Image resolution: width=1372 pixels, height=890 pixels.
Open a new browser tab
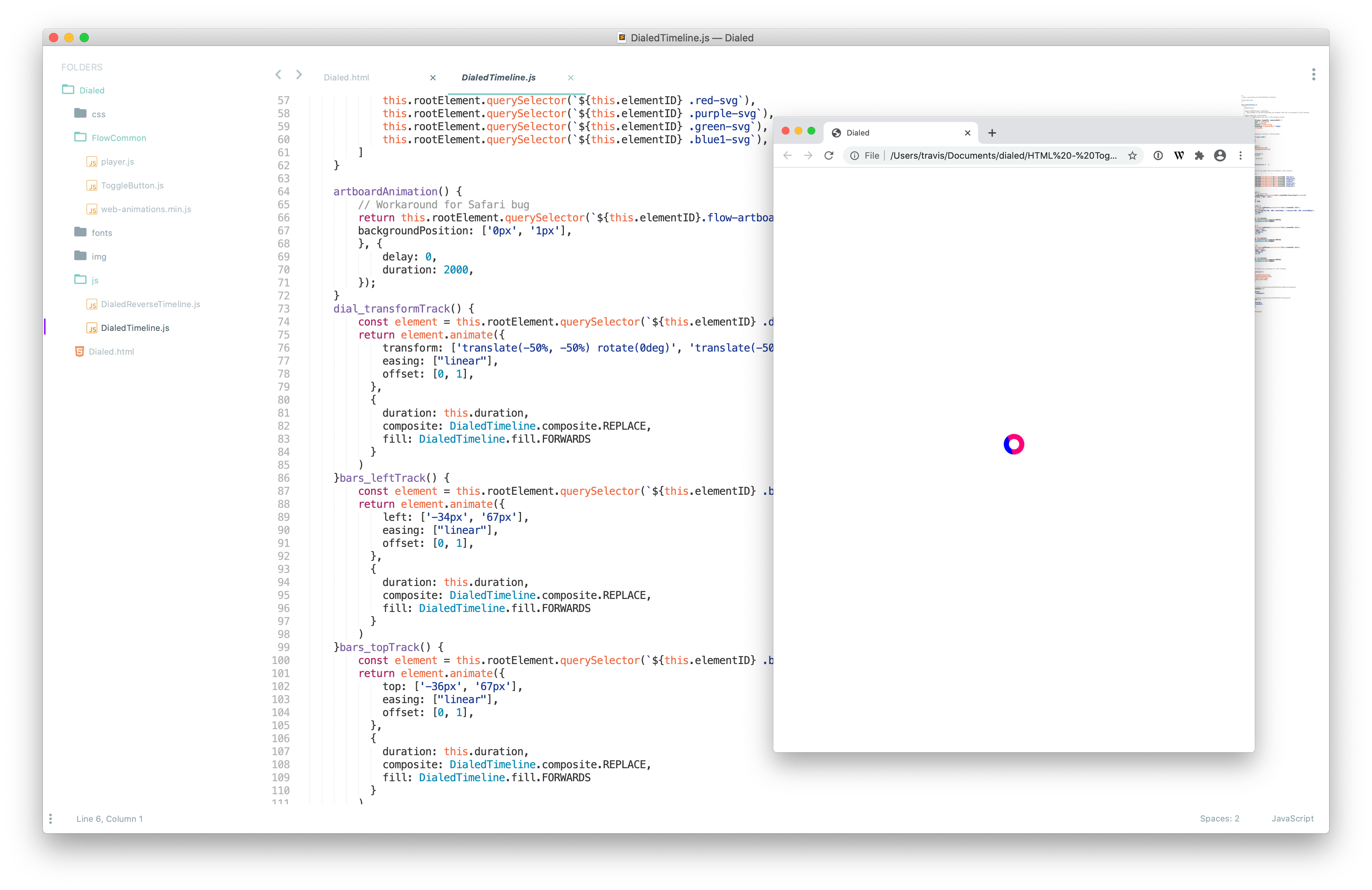point(992,133)
